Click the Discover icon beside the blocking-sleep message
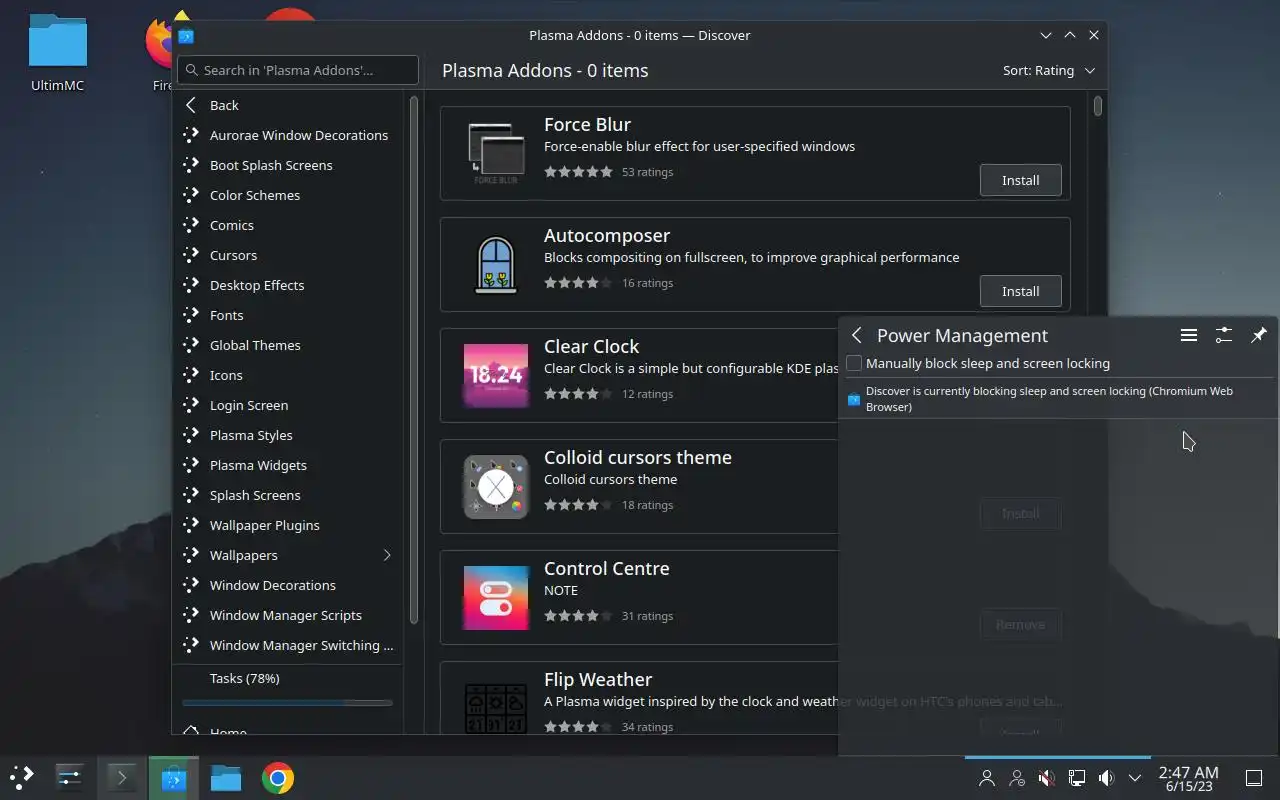 [854, 400]
